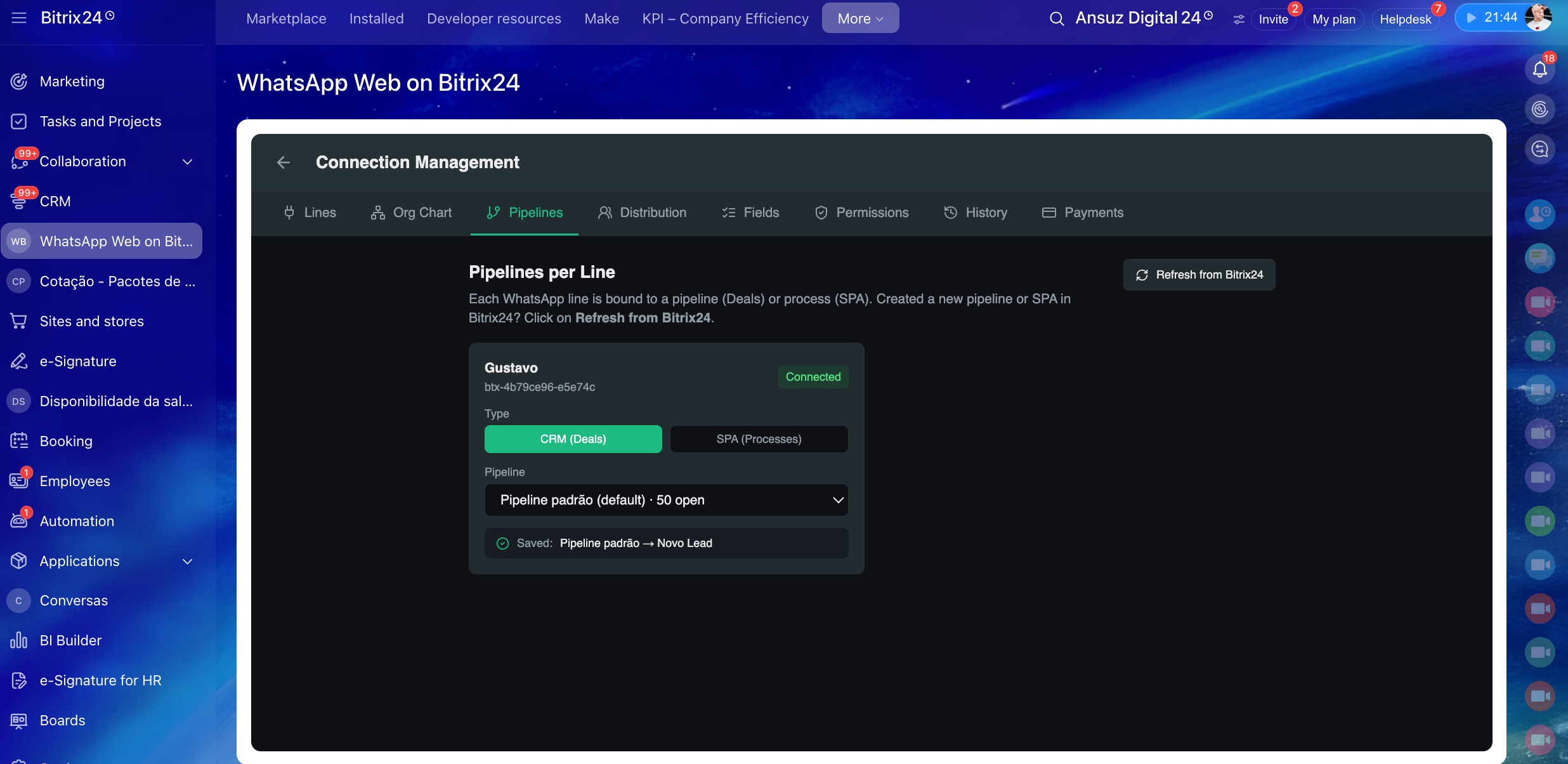
Task: Click the e-Signature for HR icon
Action: (19, 680)
